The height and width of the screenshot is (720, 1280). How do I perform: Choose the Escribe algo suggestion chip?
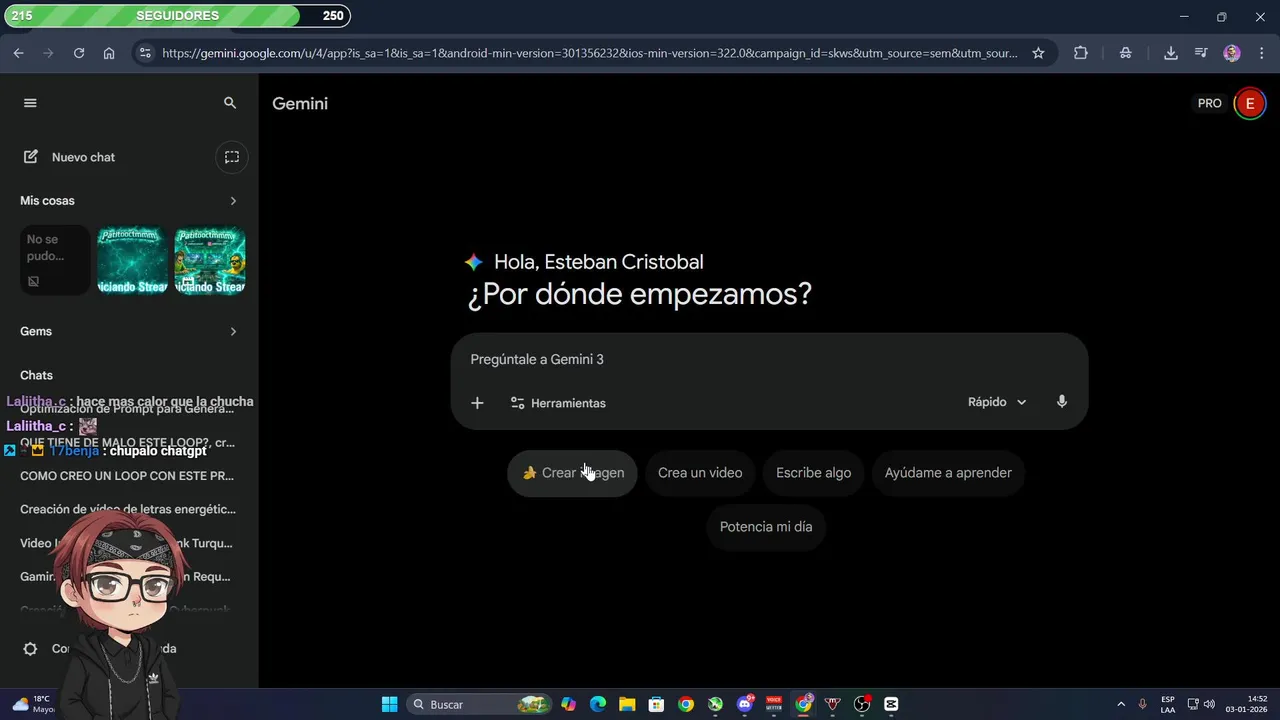click(x=814, y=473)
